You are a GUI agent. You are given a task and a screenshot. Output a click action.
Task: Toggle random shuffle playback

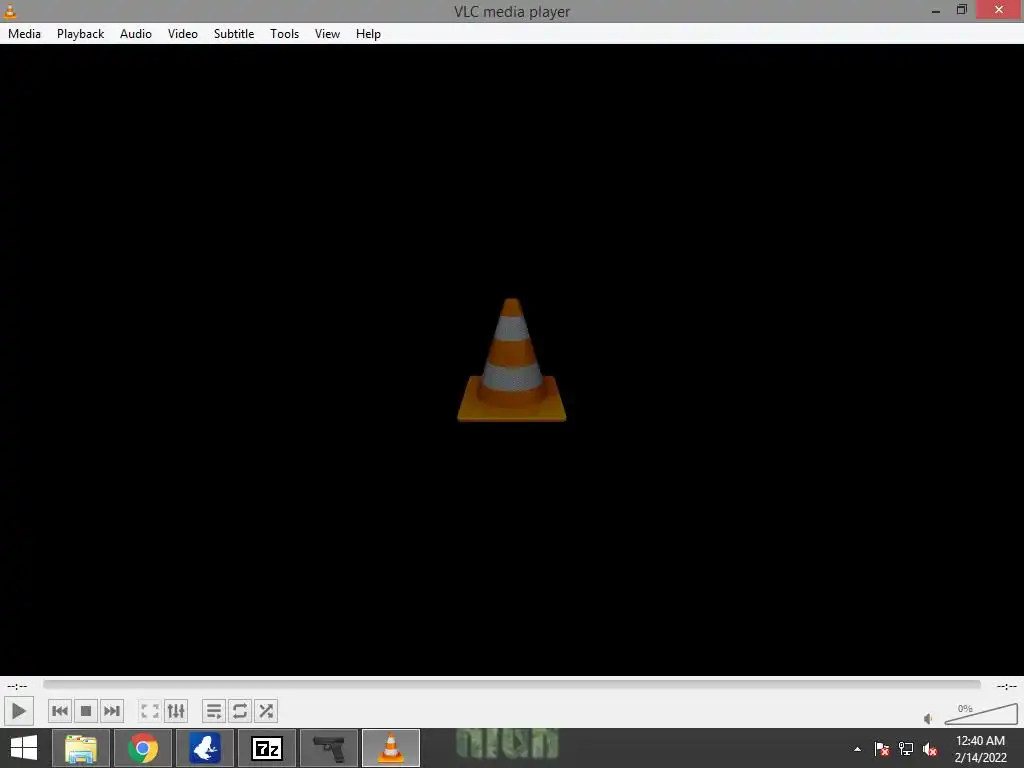tap(266, 711)
